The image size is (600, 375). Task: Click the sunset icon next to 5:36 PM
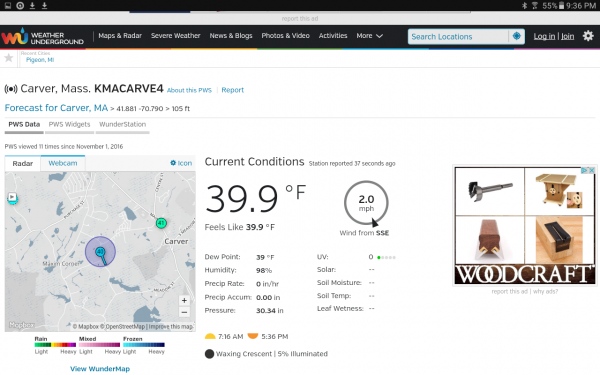[x=253, y=336]
